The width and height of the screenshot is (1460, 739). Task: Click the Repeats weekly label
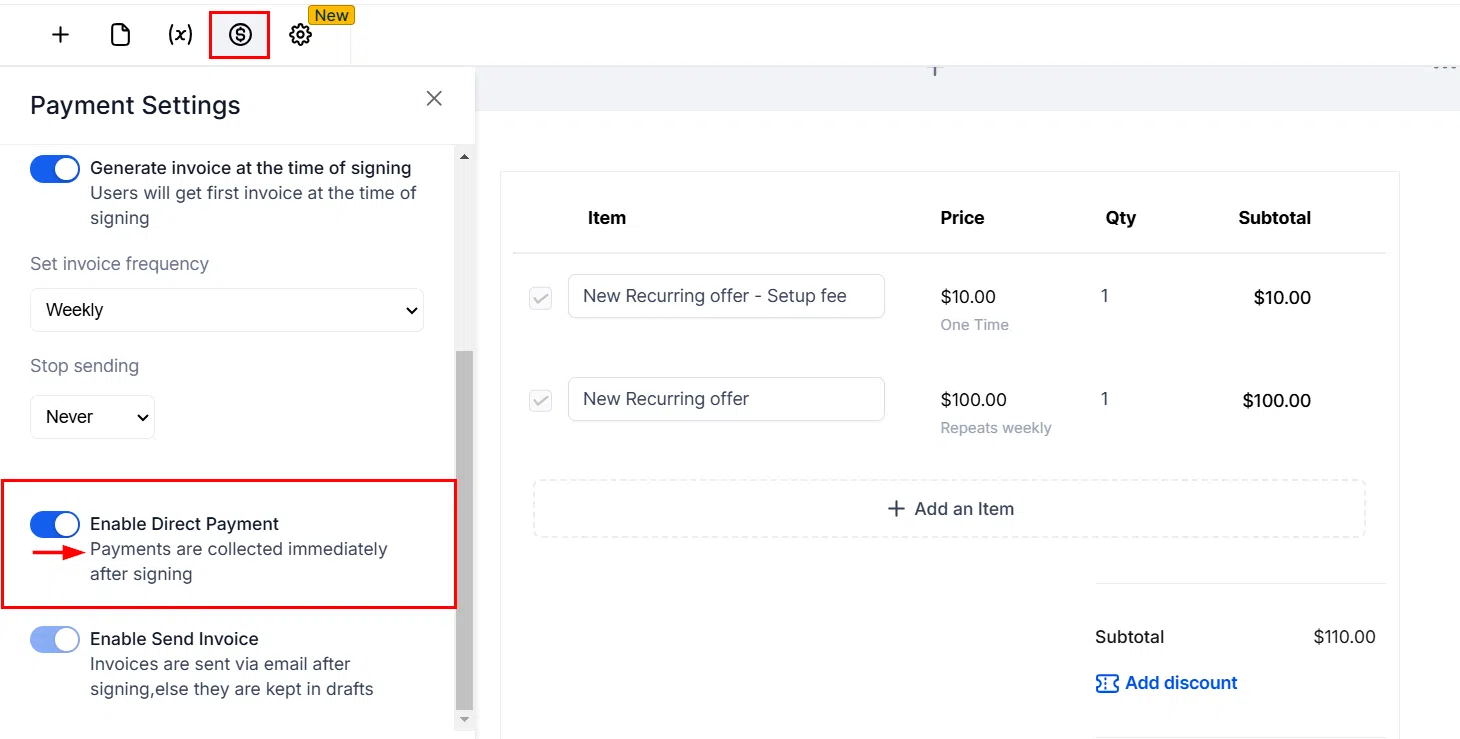(996, 428)
